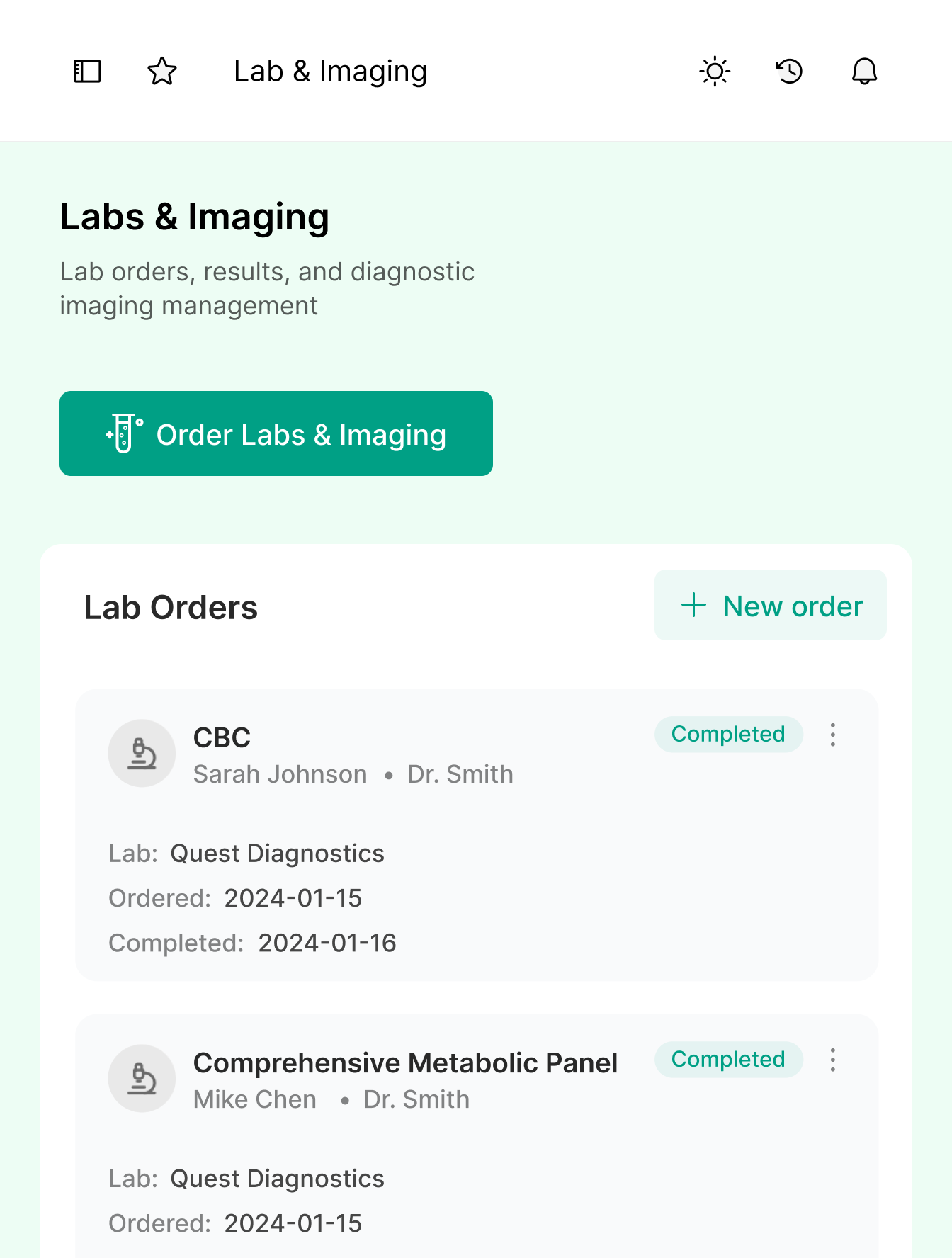Click the CBC microscope icon
This screenshot has width=952, height=1258.
(142, 753)
